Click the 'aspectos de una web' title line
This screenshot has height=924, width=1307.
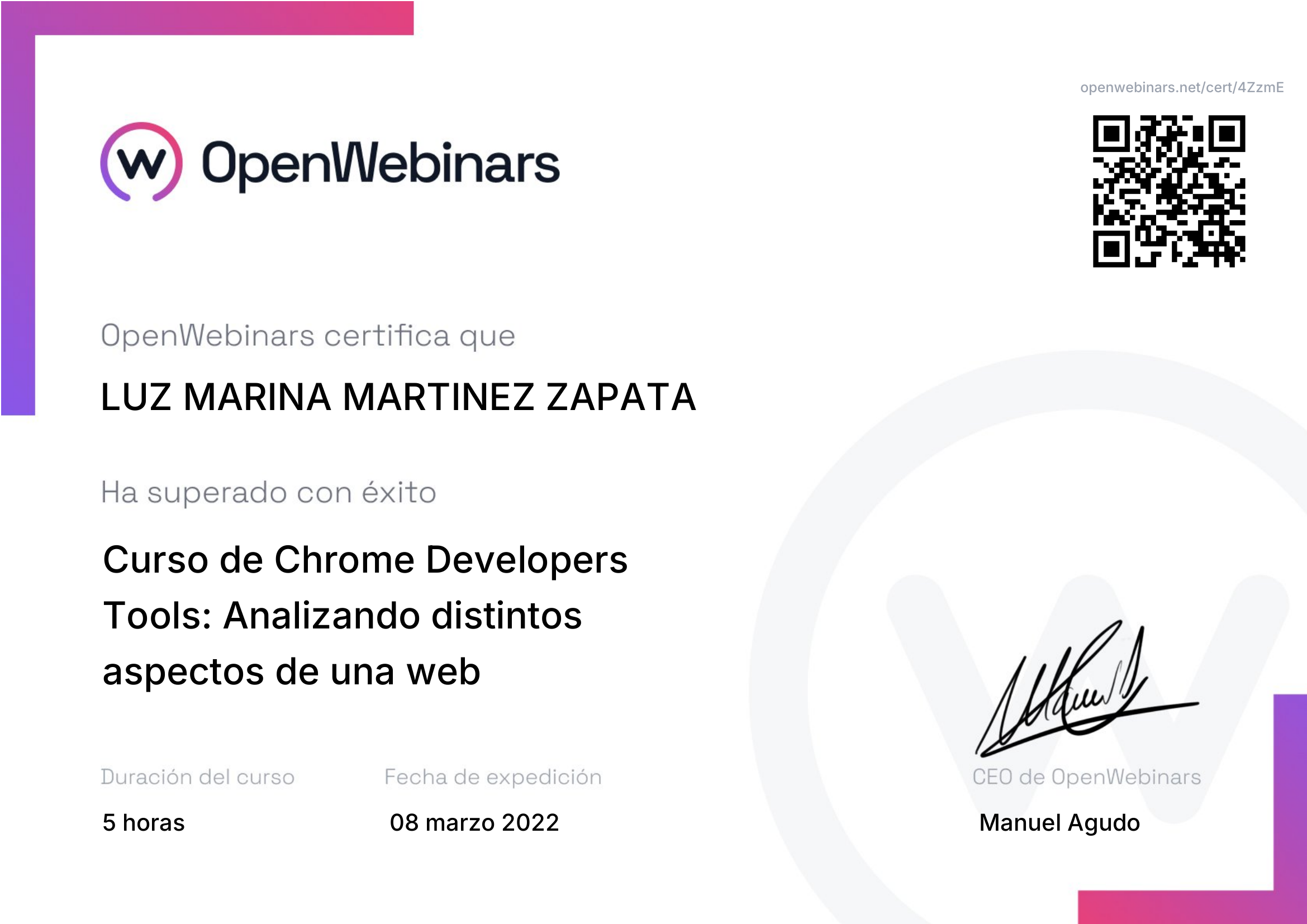pos(292,673)
